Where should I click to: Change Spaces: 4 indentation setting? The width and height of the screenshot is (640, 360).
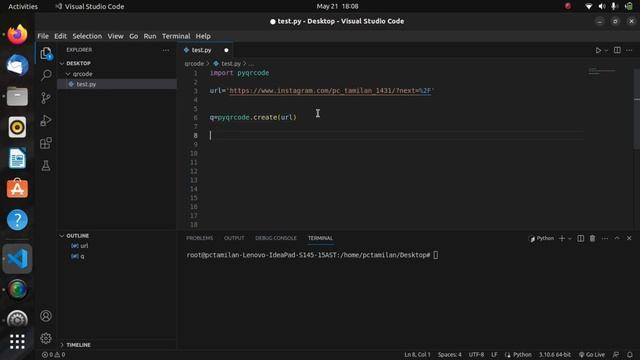449,355
